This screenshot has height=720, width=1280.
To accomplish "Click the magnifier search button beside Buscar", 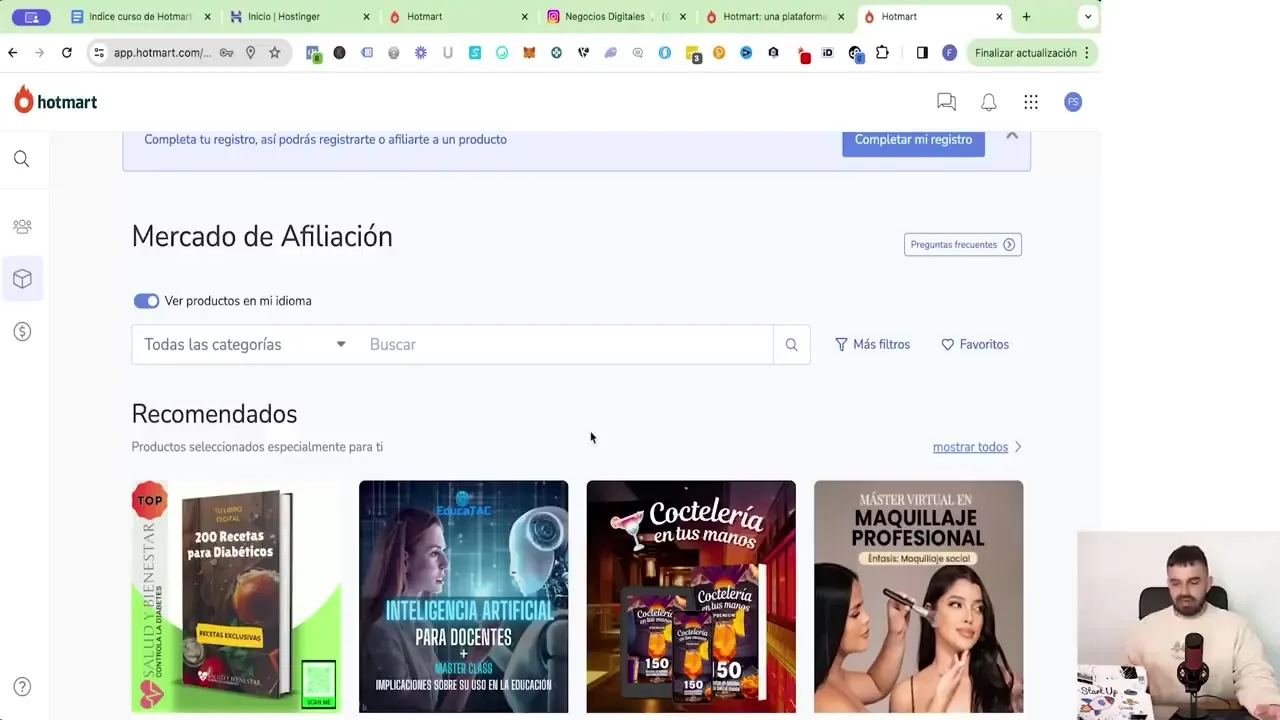I will tap(791, 345).
